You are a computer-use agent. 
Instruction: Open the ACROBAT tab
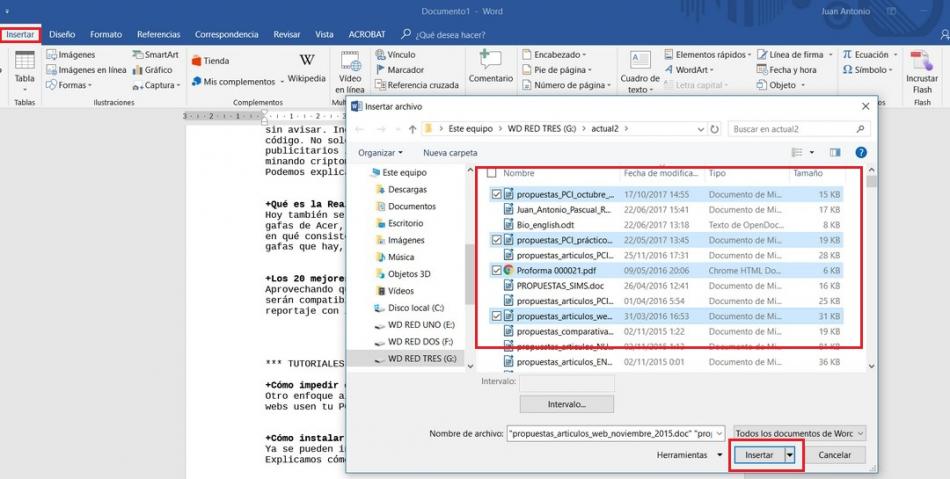point(367,35)
